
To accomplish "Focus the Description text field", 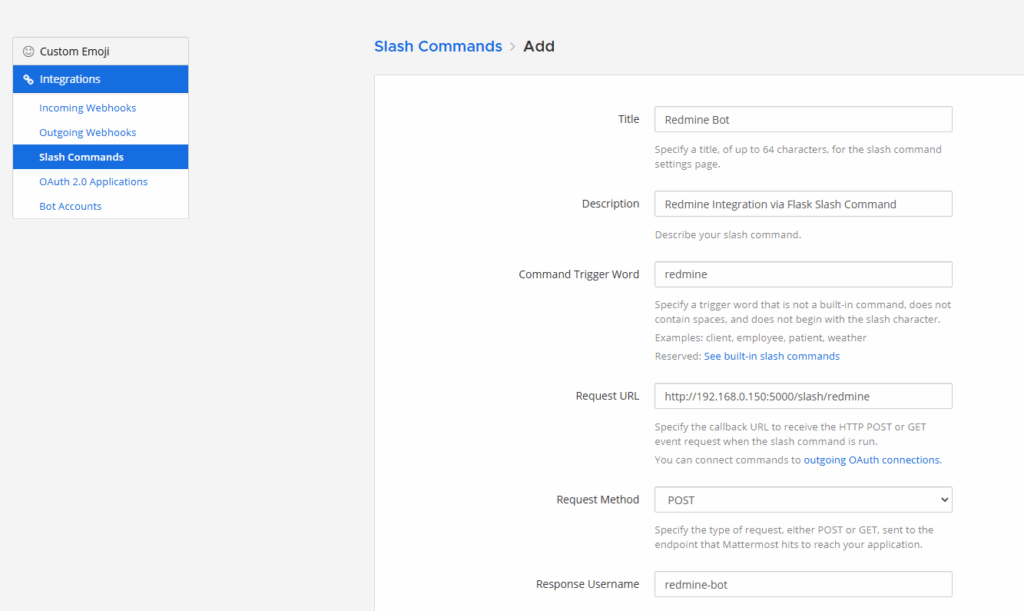I will coord(802,204).
